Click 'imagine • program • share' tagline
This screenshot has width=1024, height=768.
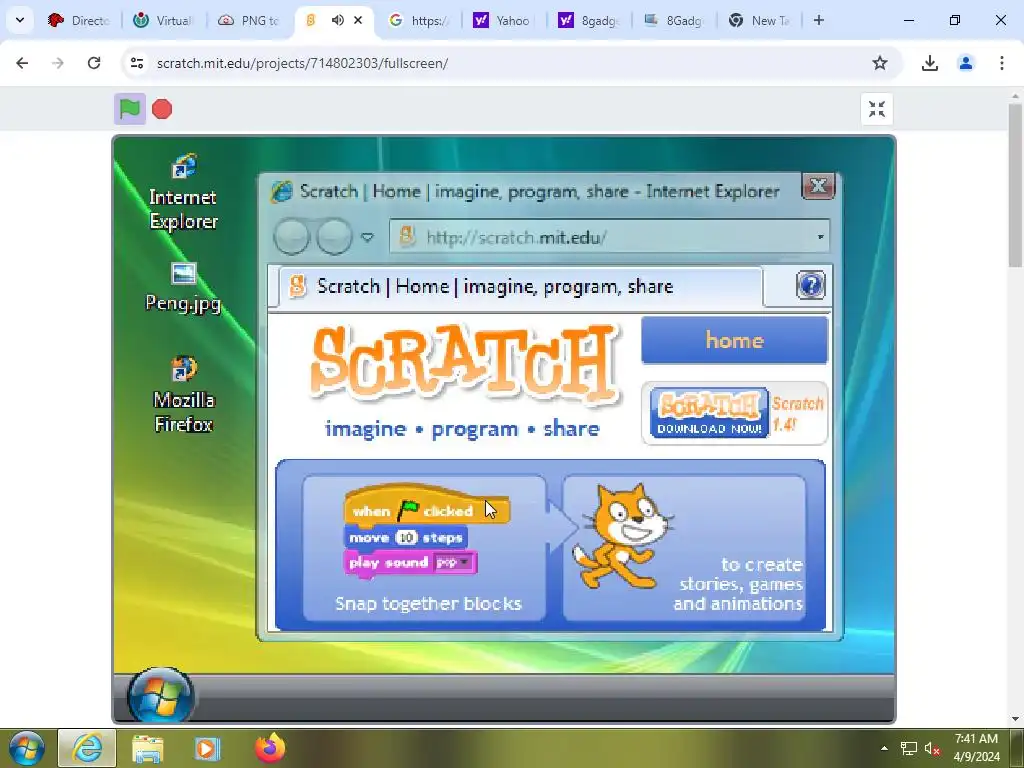coord(462,429)
